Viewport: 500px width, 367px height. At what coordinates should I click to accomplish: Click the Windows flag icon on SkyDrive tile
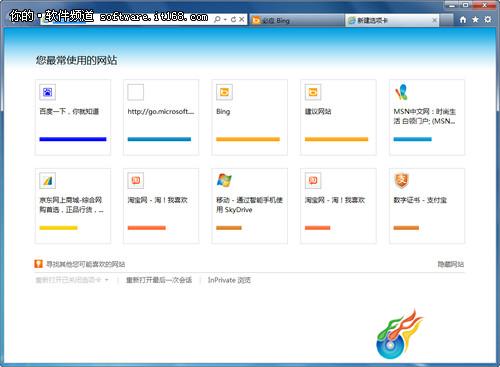pos(224,180)
